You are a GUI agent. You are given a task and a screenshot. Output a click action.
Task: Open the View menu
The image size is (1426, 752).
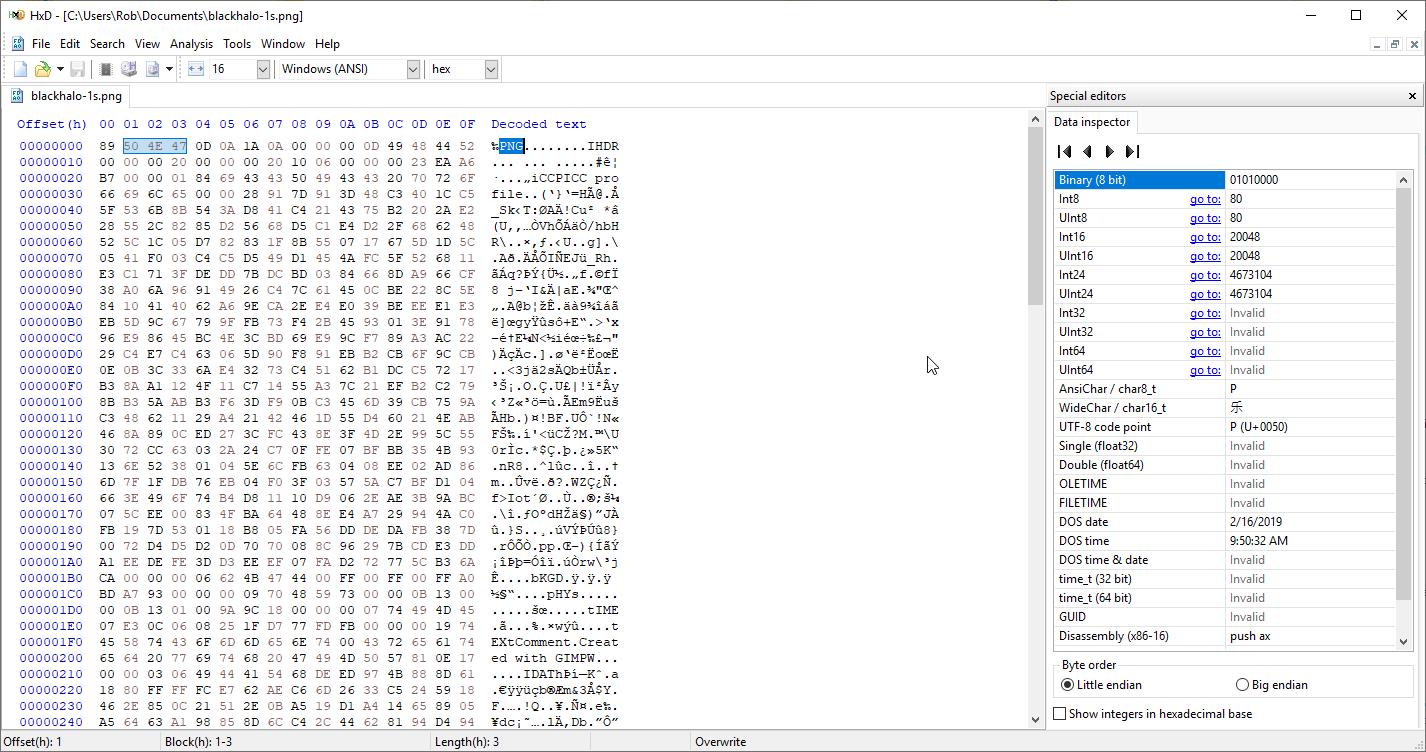(148, 44)
